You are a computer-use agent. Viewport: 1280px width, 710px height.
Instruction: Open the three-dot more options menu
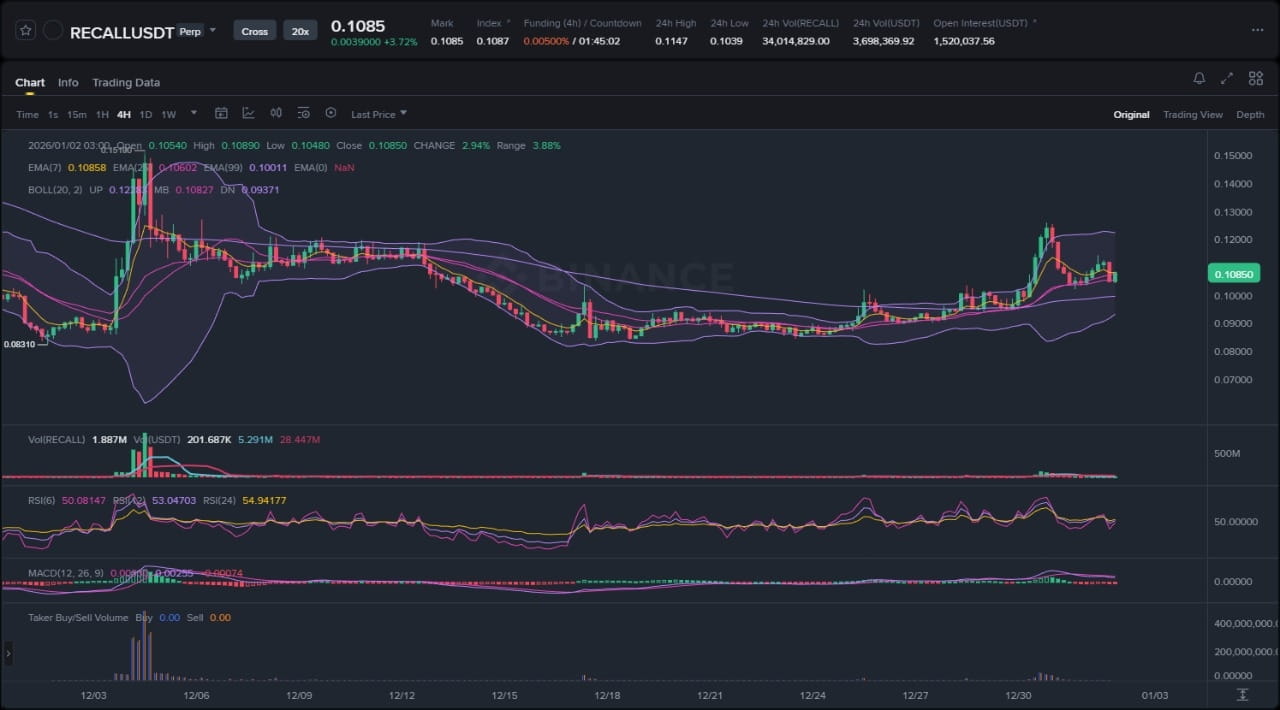click(1257, 30)
